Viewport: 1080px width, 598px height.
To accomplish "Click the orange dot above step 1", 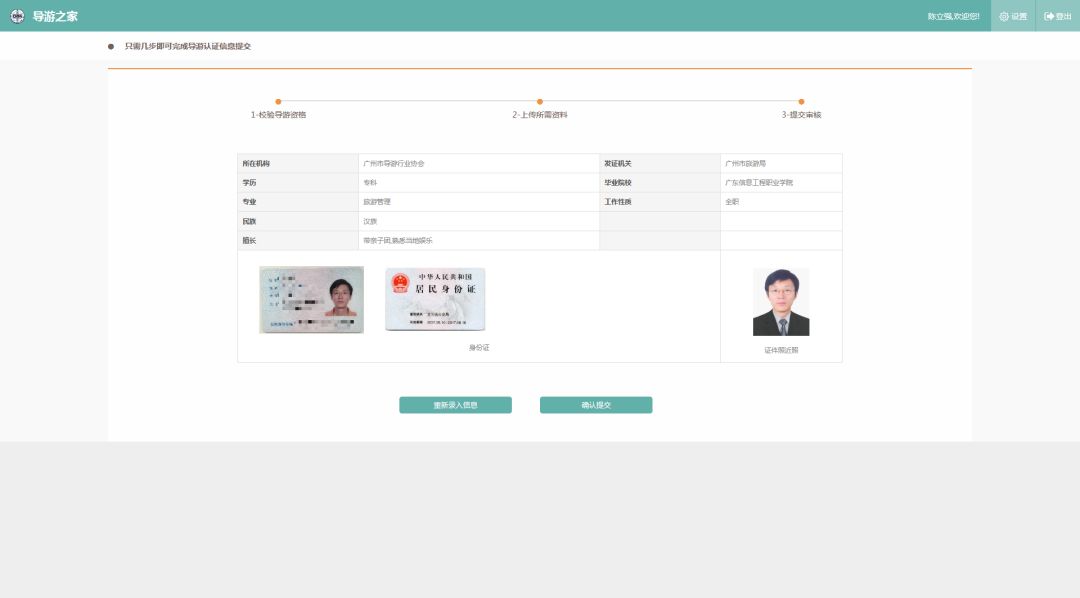I will pos(279,101).
